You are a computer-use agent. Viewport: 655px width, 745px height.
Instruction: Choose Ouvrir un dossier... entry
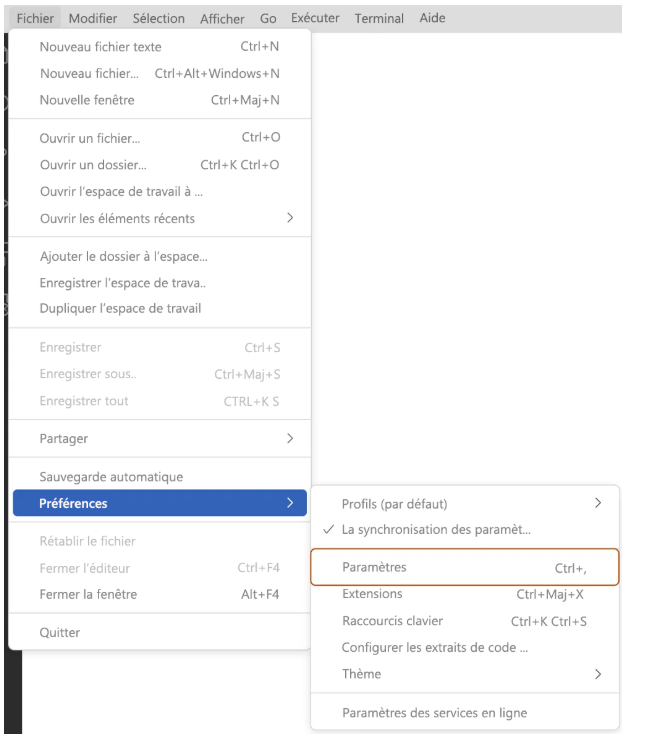click(160, 165)
